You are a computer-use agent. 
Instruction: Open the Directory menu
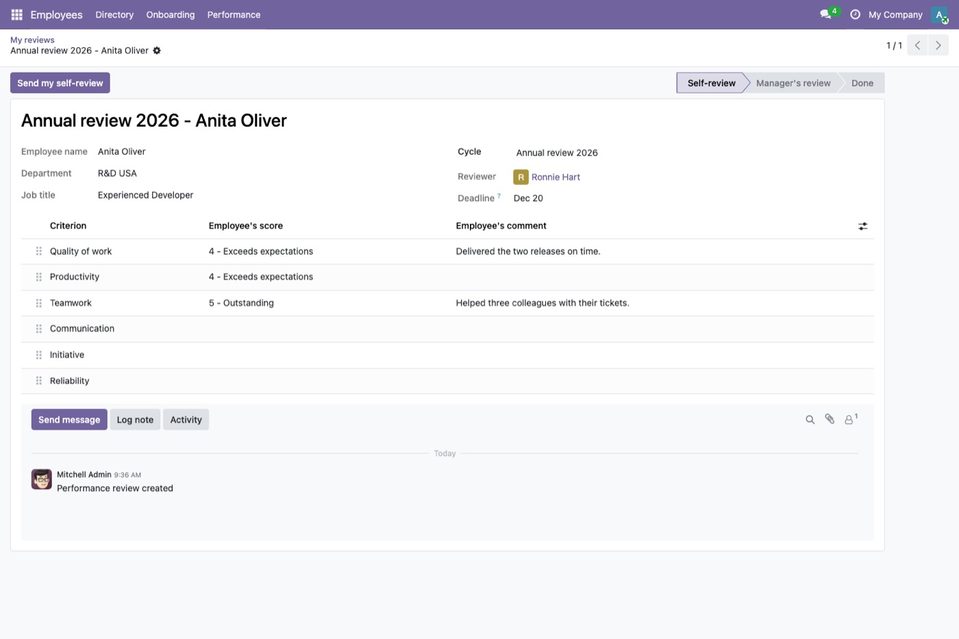tap(114, 15)
